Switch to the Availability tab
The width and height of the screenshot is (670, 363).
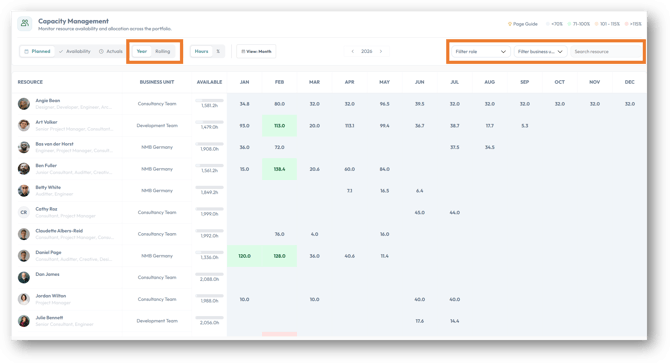coord(75,51)
